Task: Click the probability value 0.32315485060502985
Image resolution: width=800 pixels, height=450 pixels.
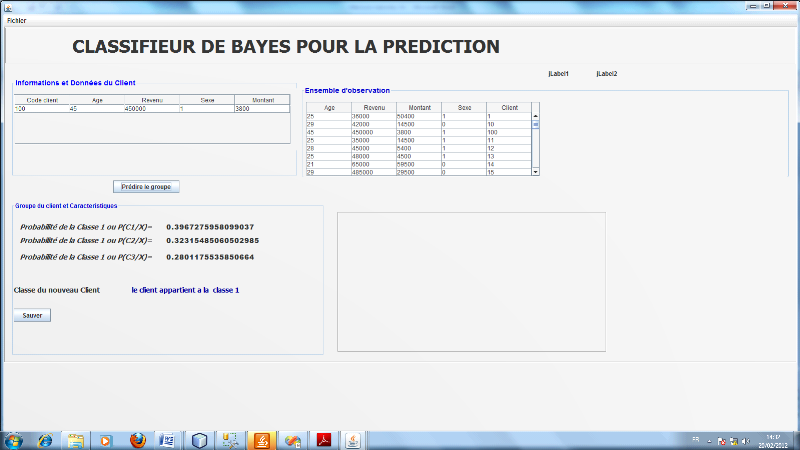Action: click(213, 240)
